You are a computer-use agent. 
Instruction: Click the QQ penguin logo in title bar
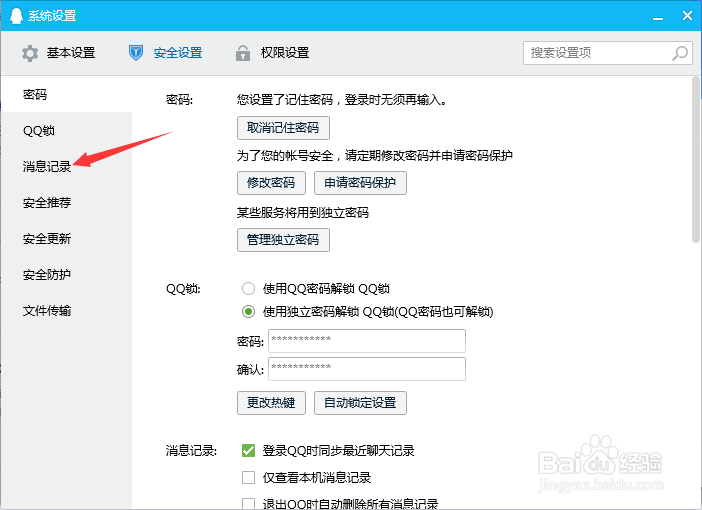17,16
